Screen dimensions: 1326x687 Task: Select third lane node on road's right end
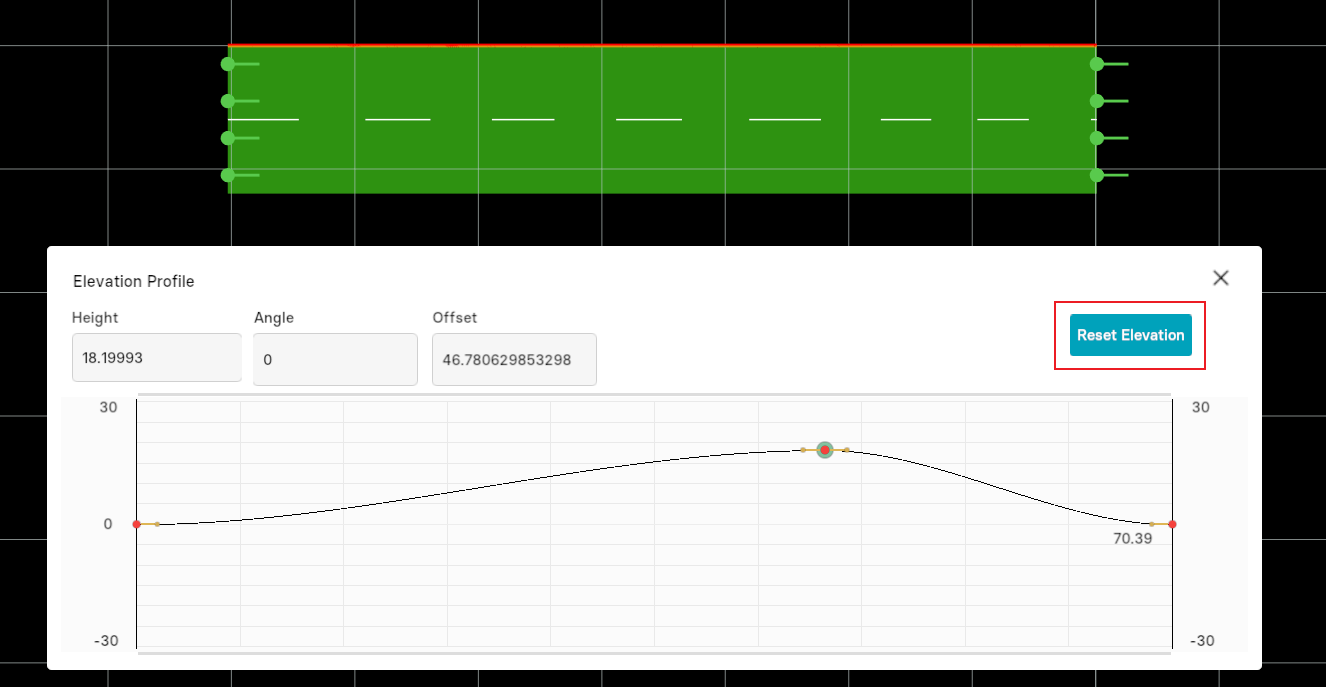pos(1097,138)
